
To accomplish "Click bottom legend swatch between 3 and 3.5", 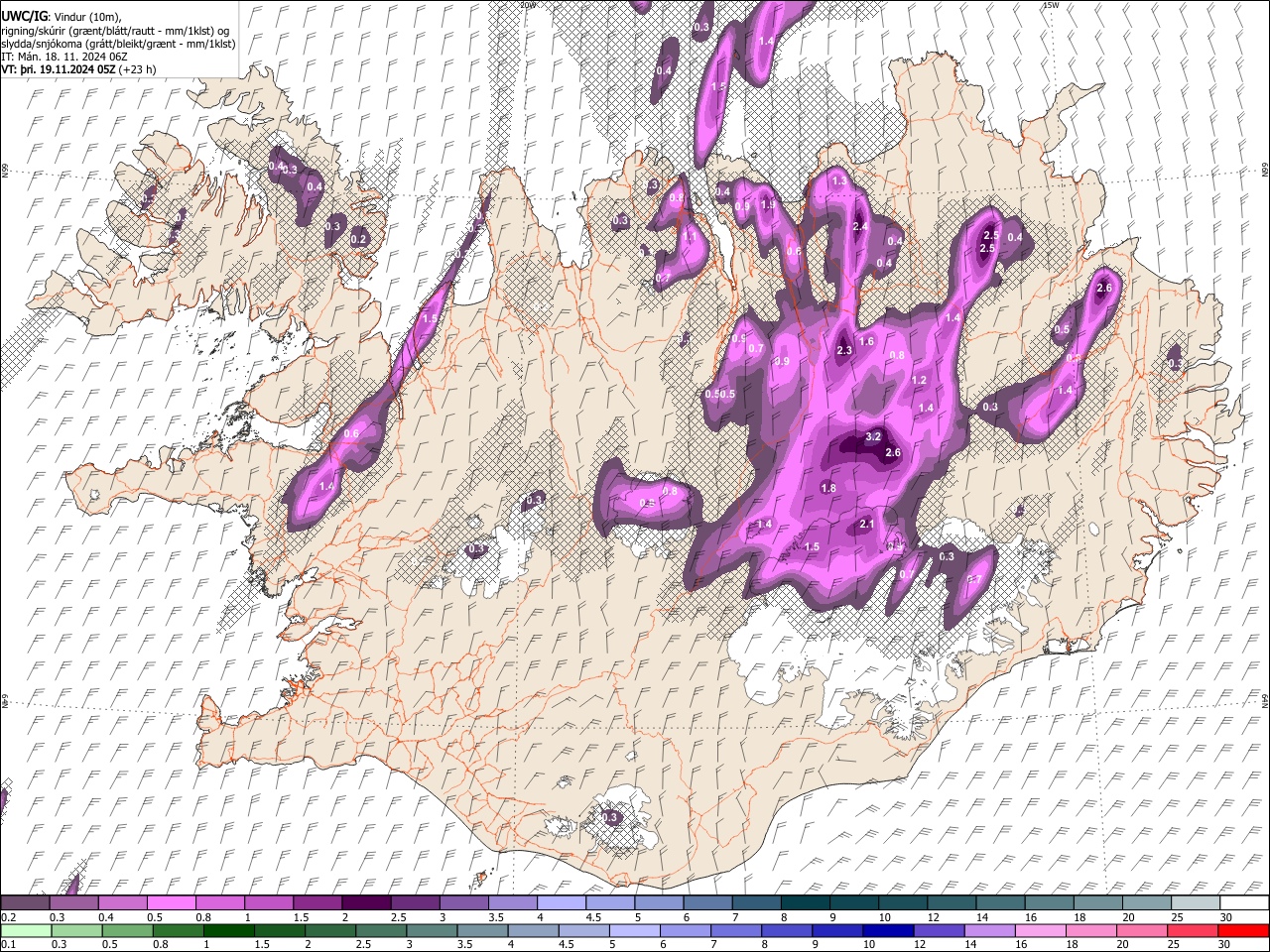I will (482, 930).
